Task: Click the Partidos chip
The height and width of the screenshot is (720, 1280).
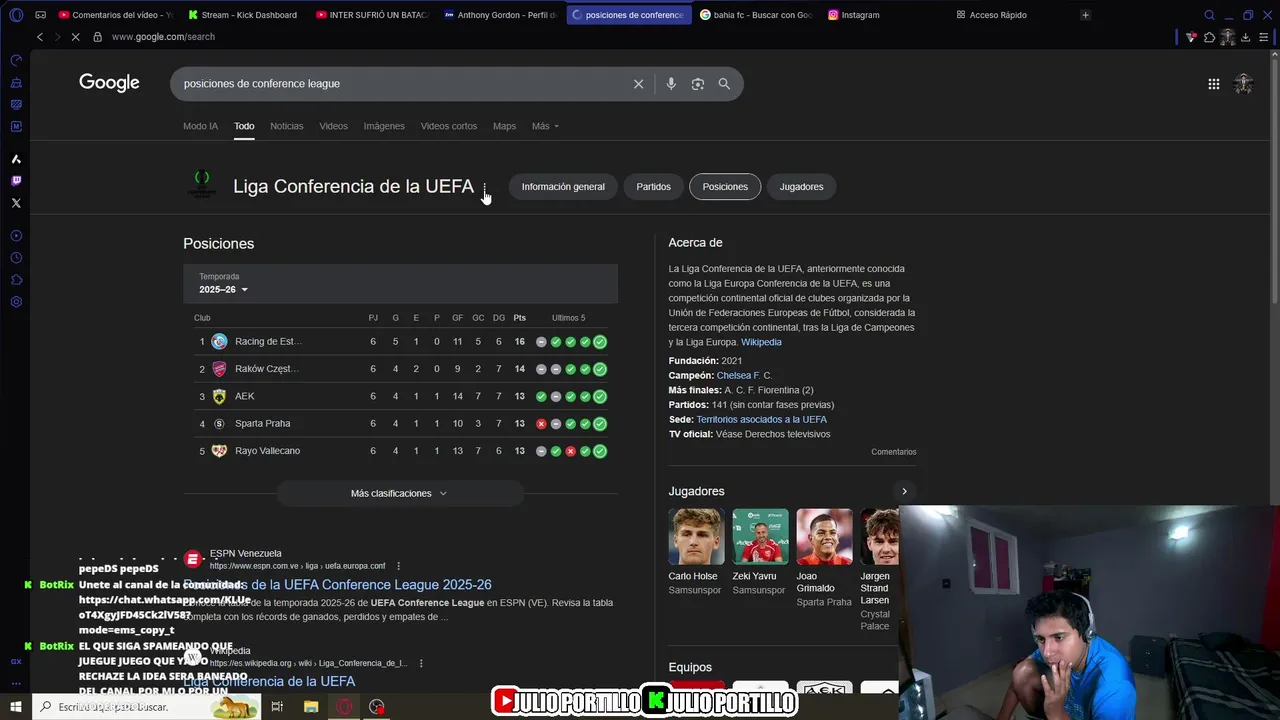Action: click(654, 187)
